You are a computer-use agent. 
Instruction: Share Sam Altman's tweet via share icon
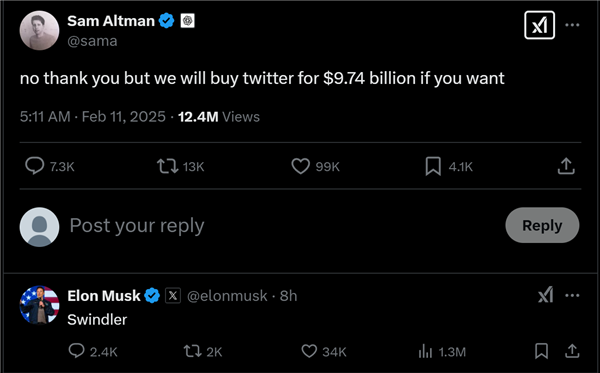click(566, 166)
